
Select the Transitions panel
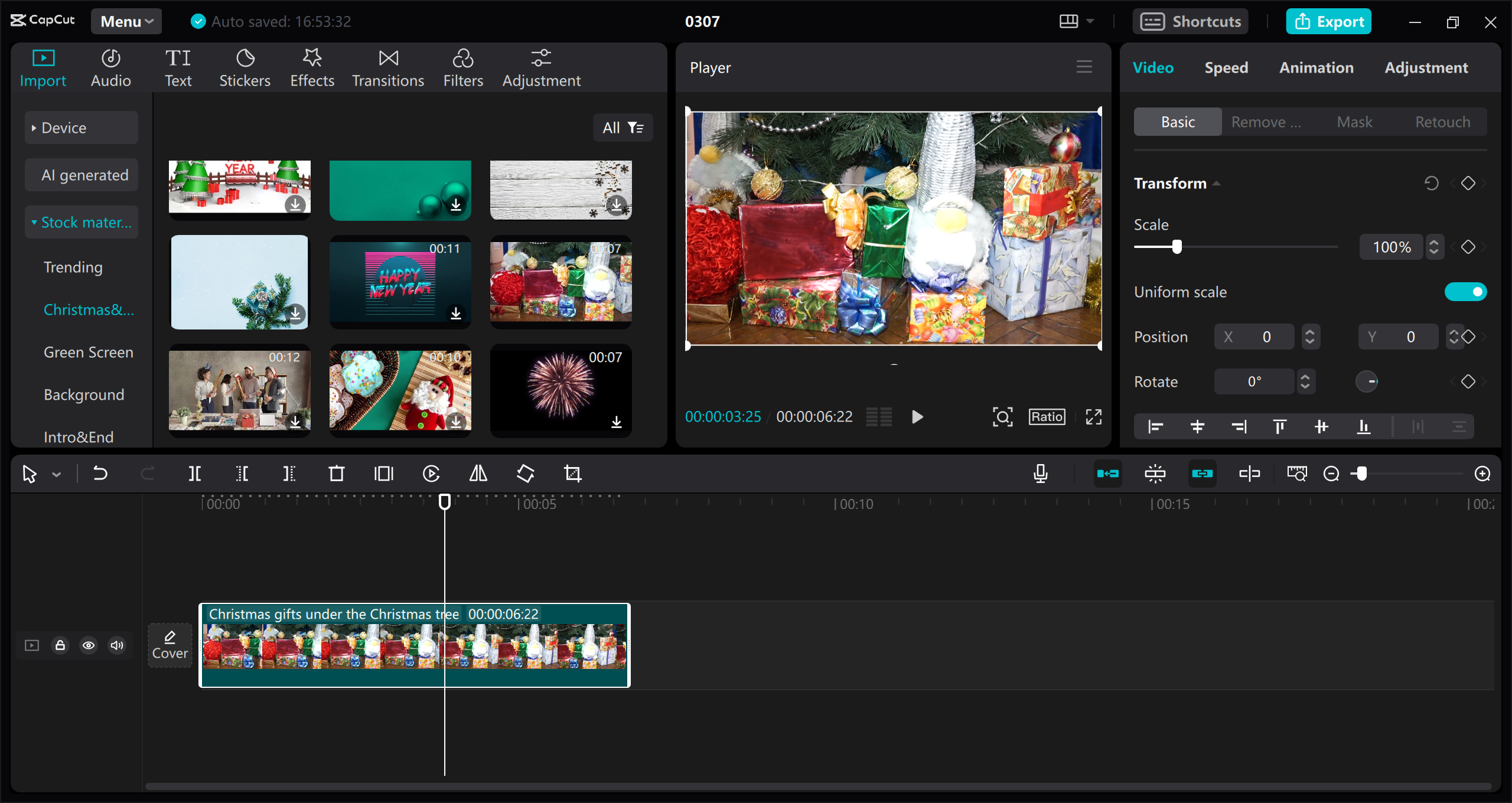pyautogui.click(x=387, y=66)
